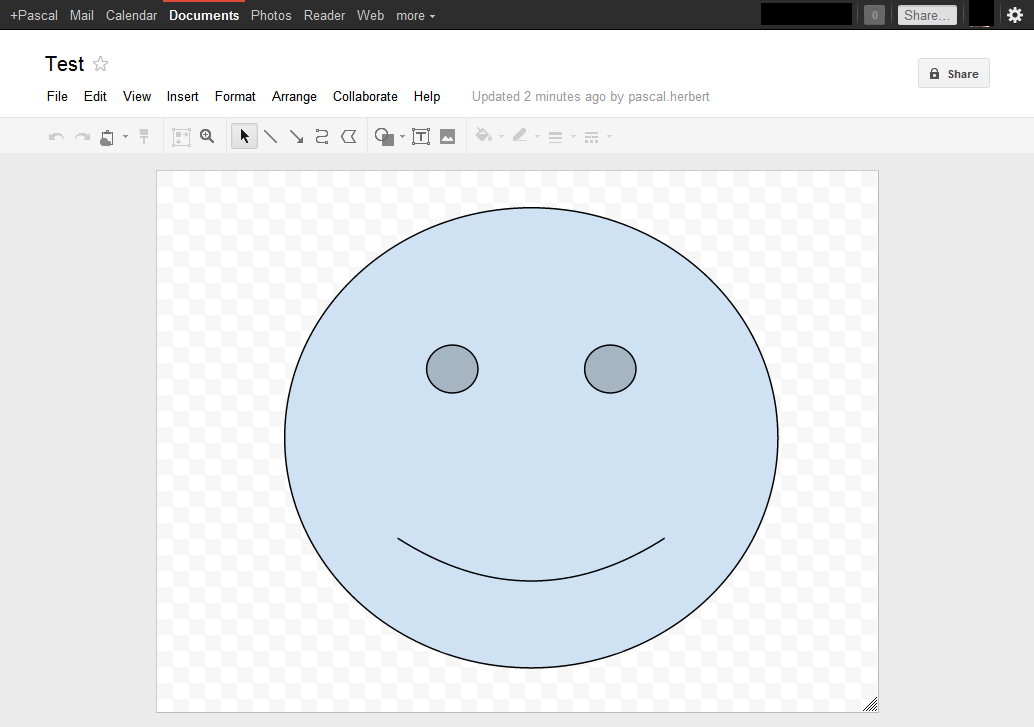Select the left eye circle
Screen dimensions: 1034x727
[x=452, y=369]
